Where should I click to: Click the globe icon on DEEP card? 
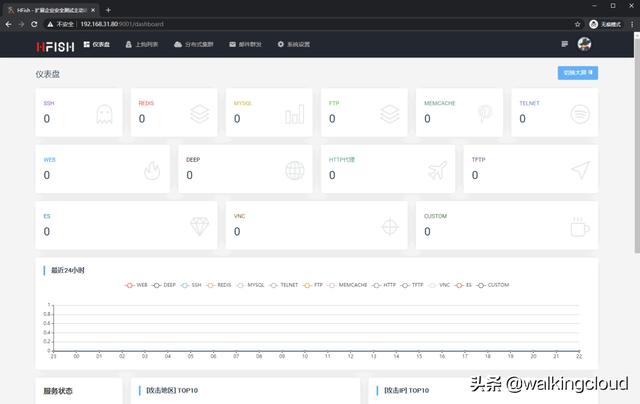pos(295,171)
